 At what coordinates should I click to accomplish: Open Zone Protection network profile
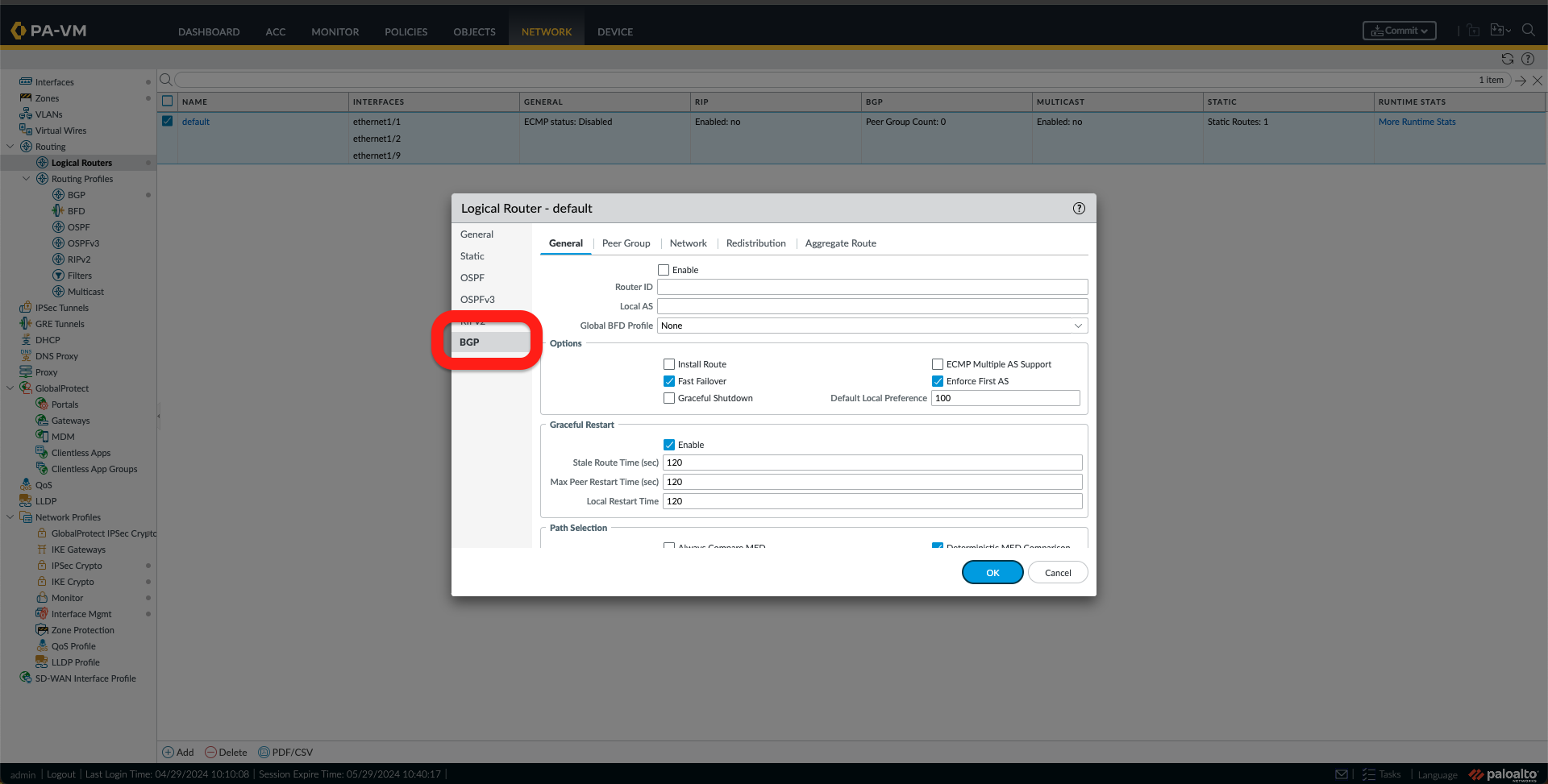click(82, 630)
